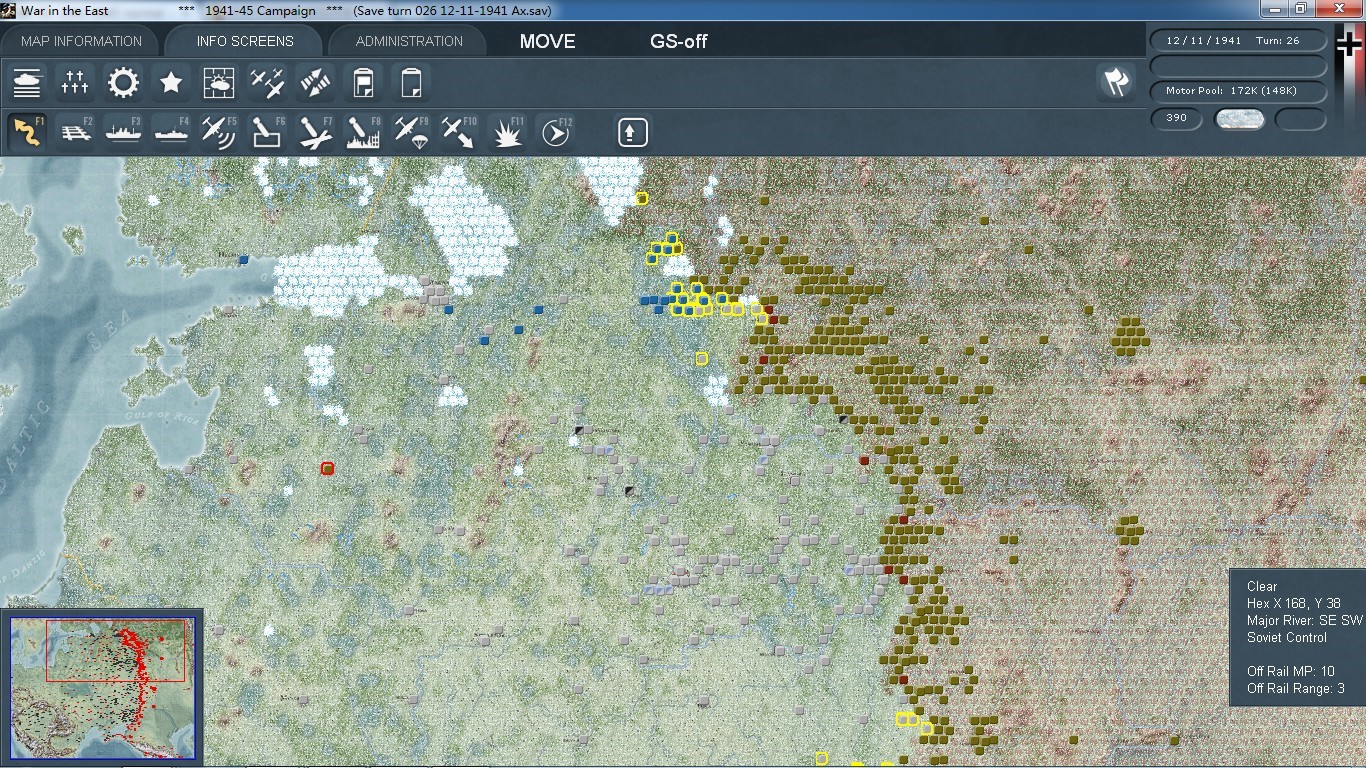Screen dimensions: 1366x768
Task: Switch to the ADMINISTRATION tab
Action: pyautogui.click(x=409, y=41)
